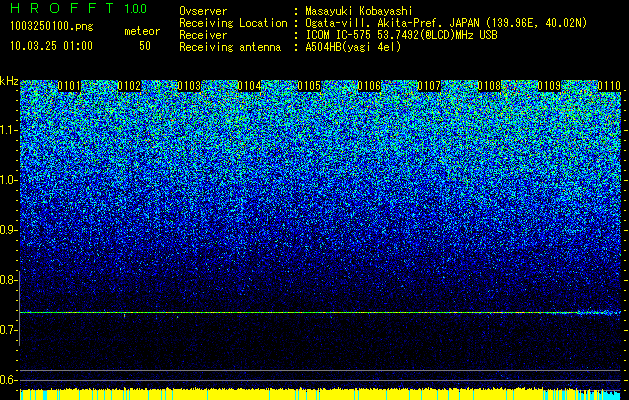The width and height of the screenshot is (629, 400).
Task: Click the 0101 time marker
Action: (69, 86)
